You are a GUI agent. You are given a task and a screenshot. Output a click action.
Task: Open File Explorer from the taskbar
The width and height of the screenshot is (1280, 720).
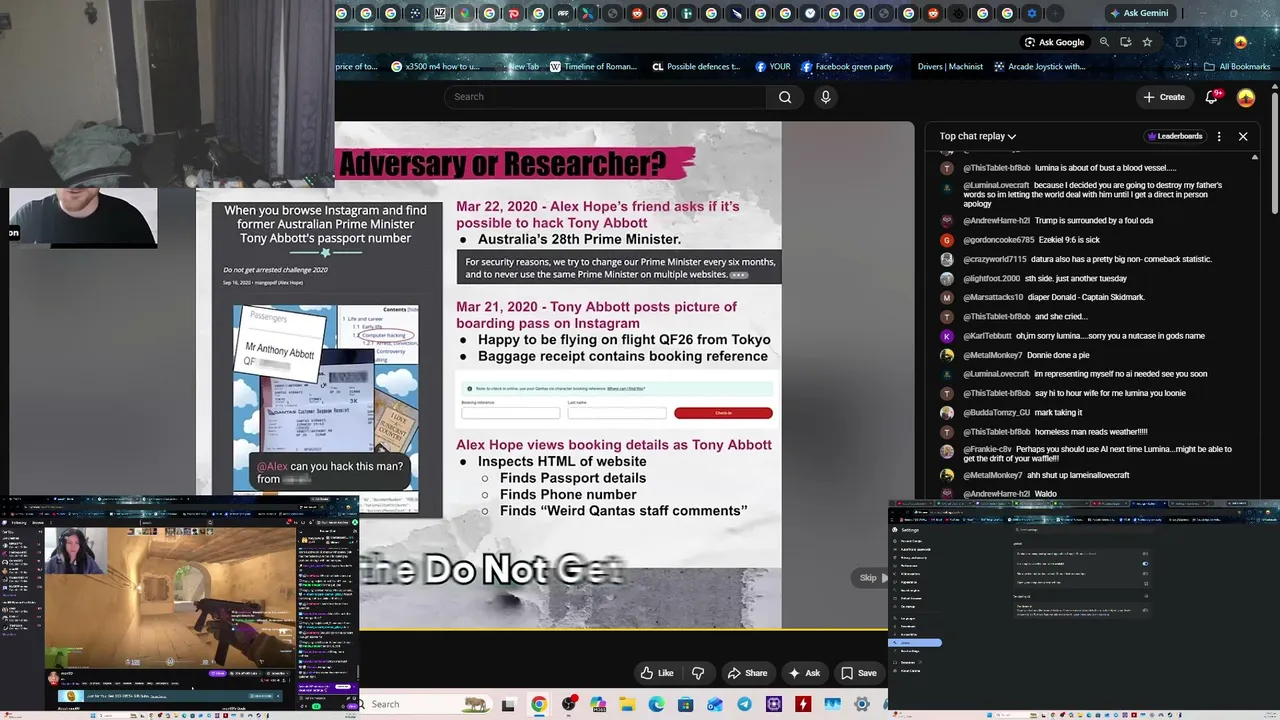coord(627,704)
